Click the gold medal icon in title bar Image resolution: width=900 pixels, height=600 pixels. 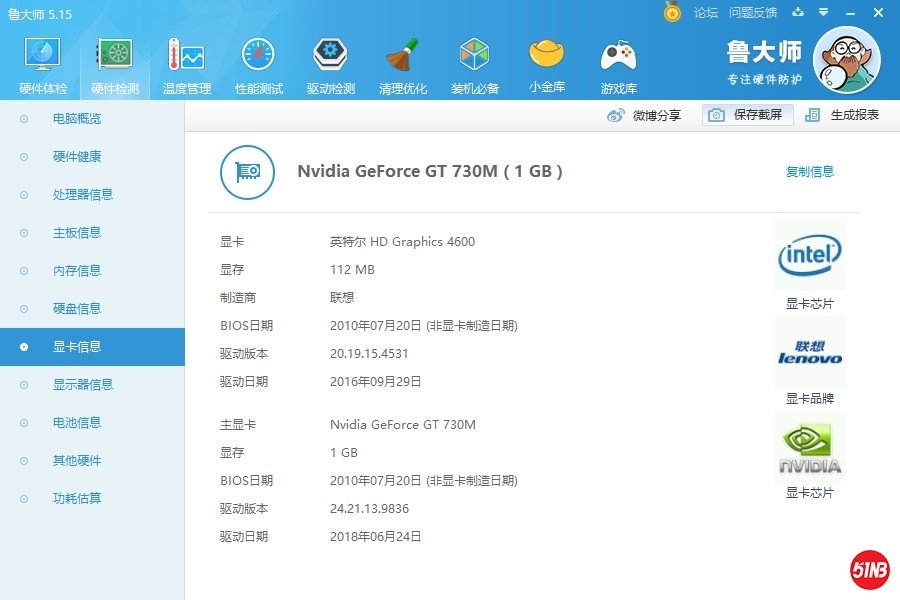tap(673, 12)
